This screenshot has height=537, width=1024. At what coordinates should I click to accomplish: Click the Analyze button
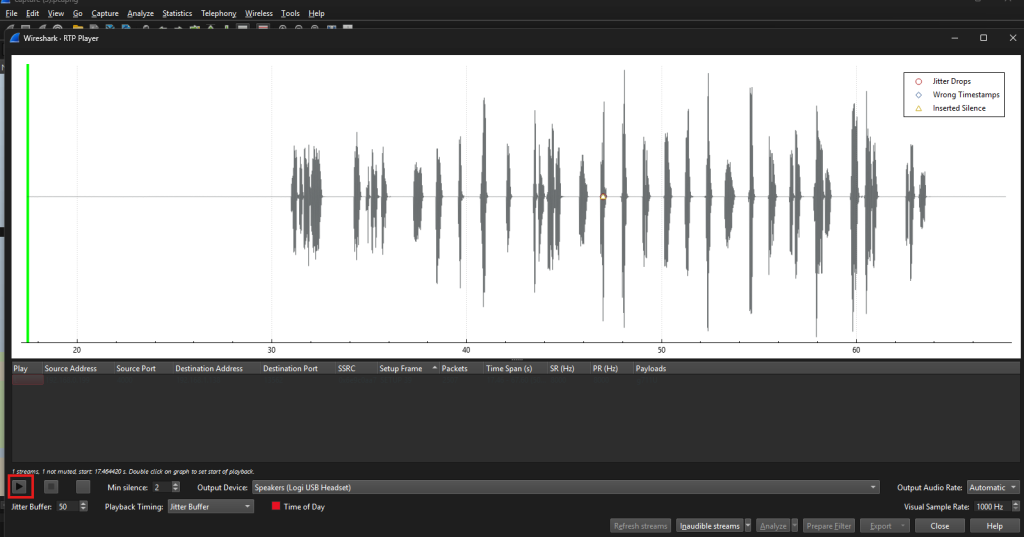[773, 526]
